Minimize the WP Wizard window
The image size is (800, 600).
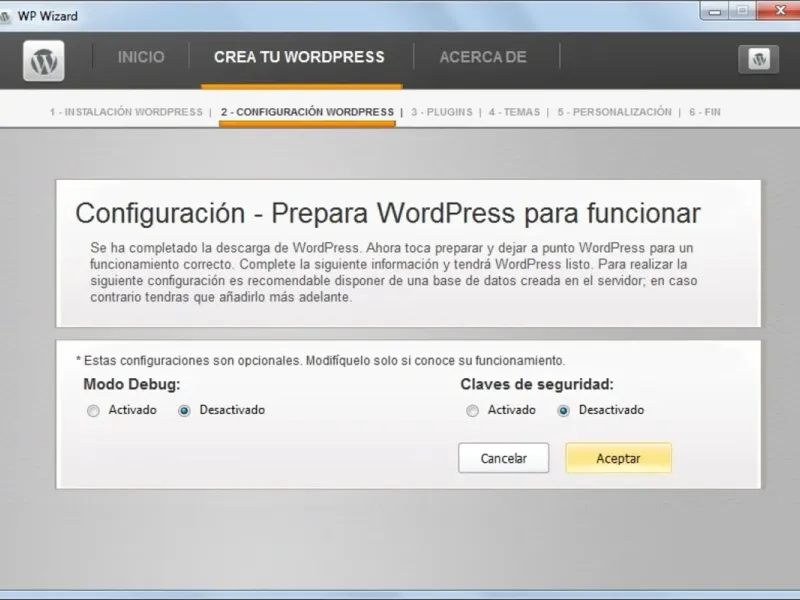pos(715,11)
